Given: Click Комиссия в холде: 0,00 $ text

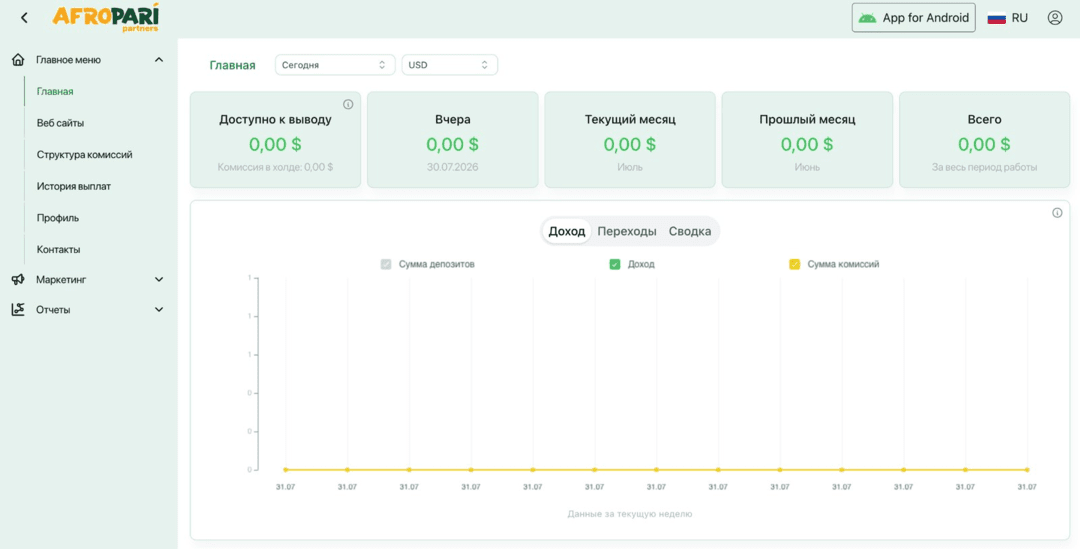Looking at the screenshot, I should (x=276, y=167).
